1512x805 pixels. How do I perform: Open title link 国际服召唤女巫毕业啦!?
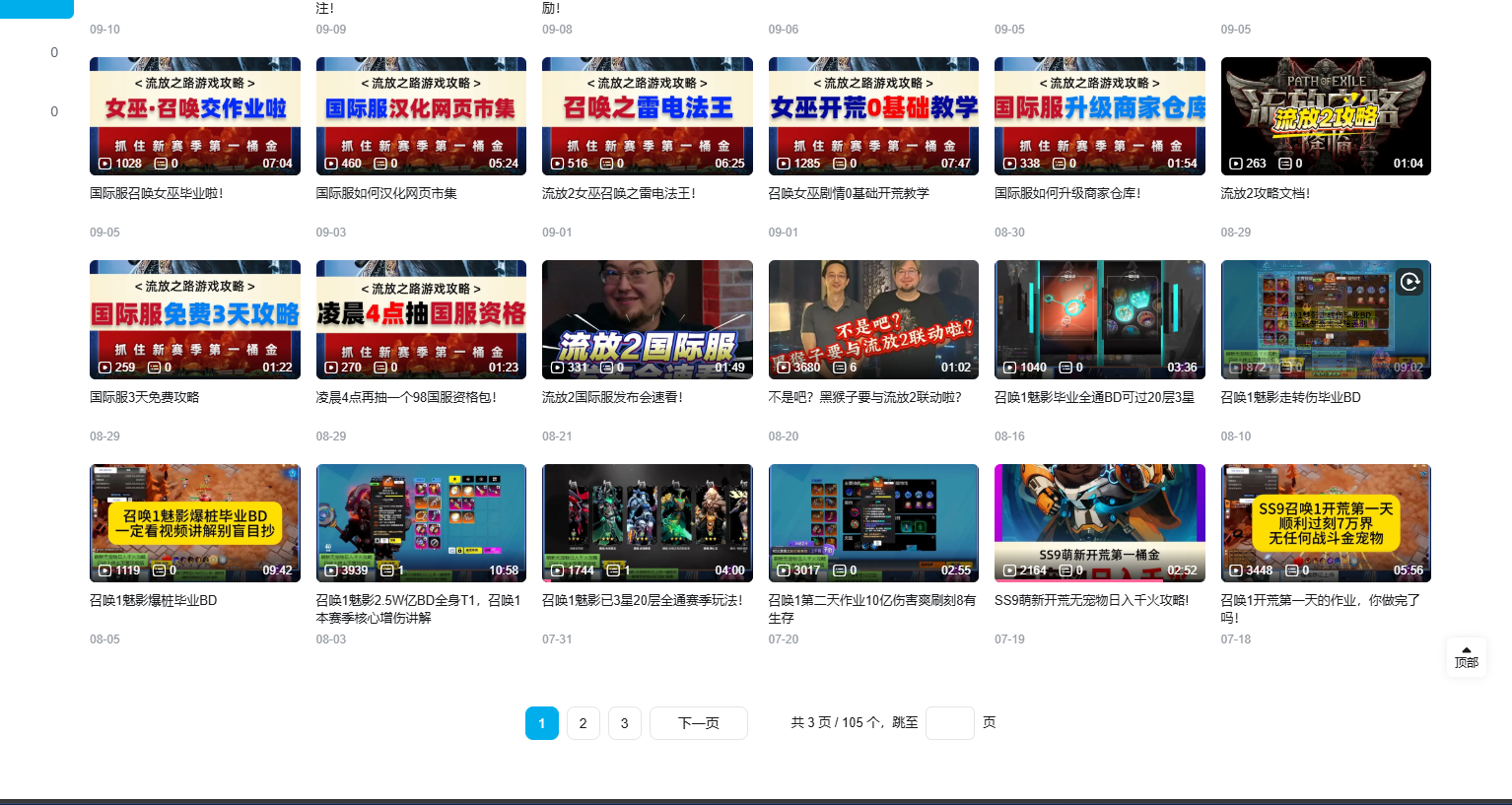(157, 193)
